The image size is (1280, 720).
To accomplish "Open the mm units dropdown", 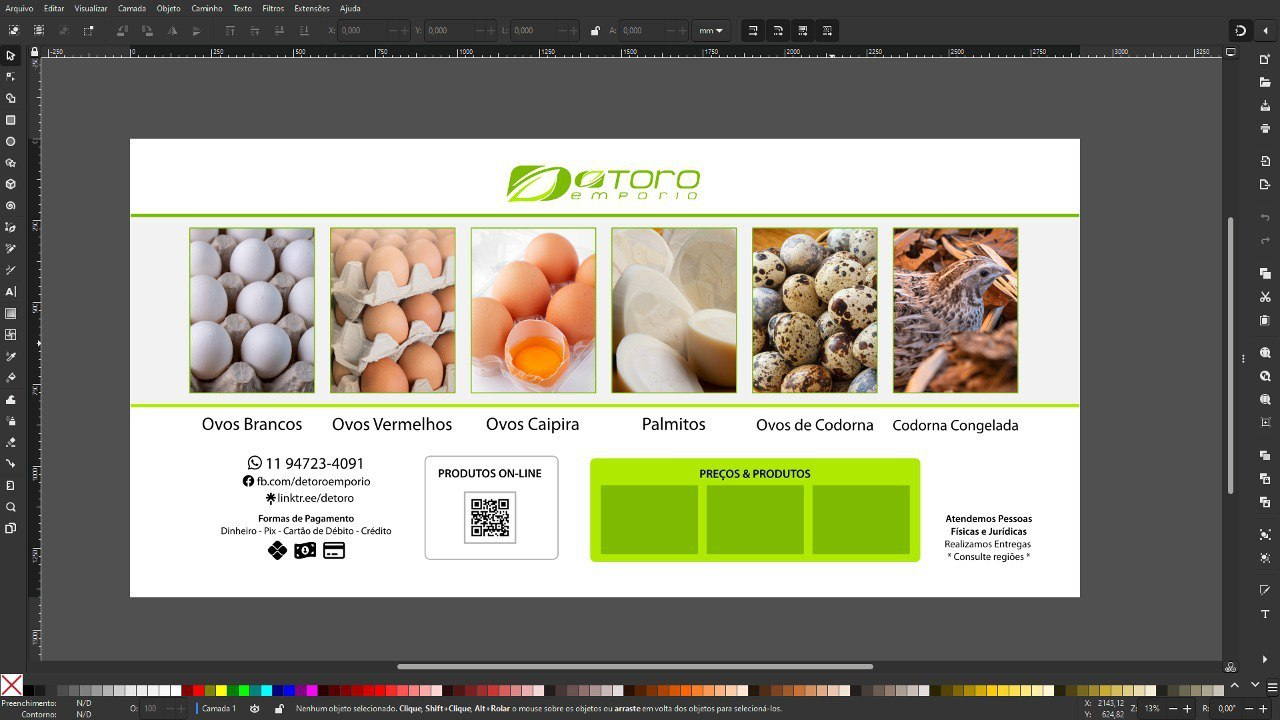I will click(x=710, y=31).
